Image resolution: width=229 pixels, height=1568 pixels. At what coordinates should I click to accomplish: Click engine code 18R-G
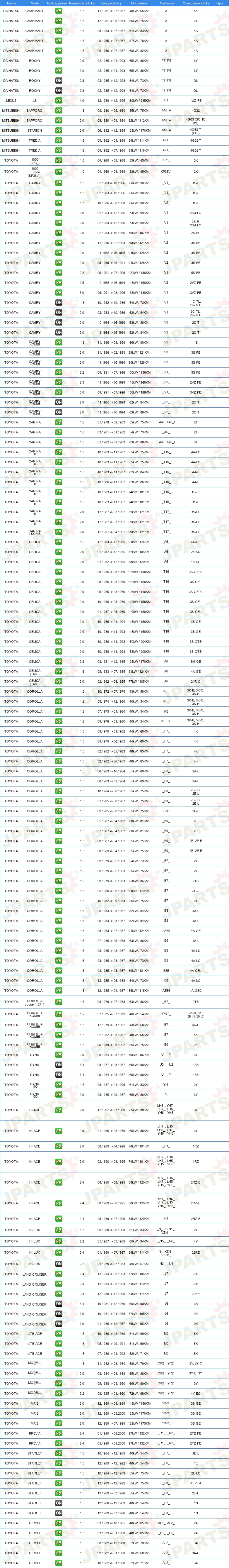196,562
